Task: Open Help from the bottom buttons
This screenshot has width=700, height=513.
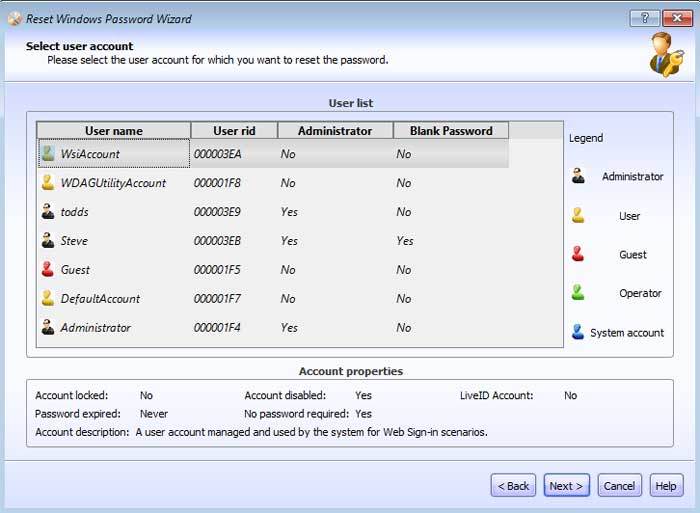Action: (666, 485)
